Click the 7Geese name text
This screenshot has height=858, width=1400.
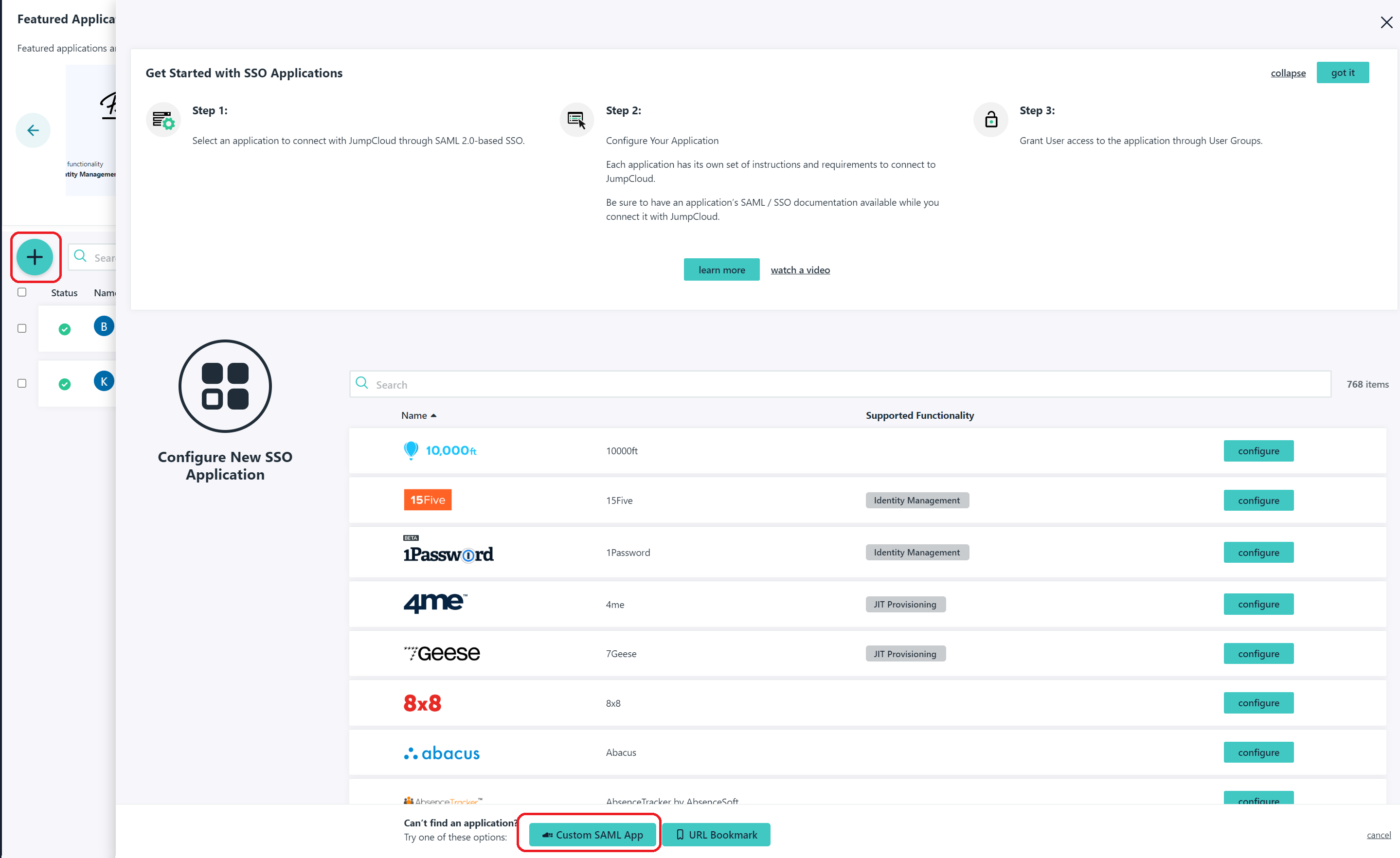620,653
